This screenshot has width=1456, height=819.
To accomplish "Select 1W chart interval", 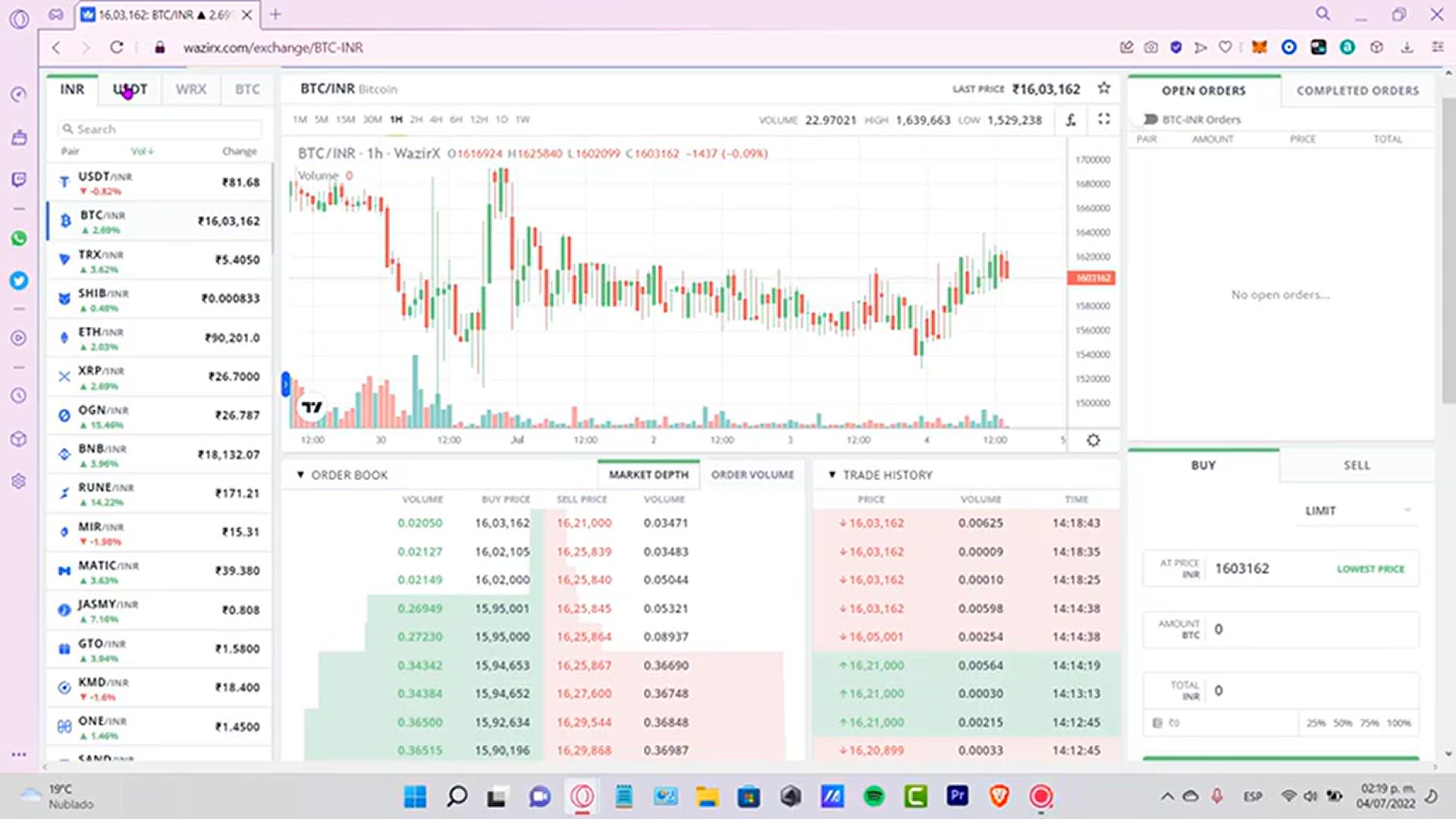I will click(522, 119).
